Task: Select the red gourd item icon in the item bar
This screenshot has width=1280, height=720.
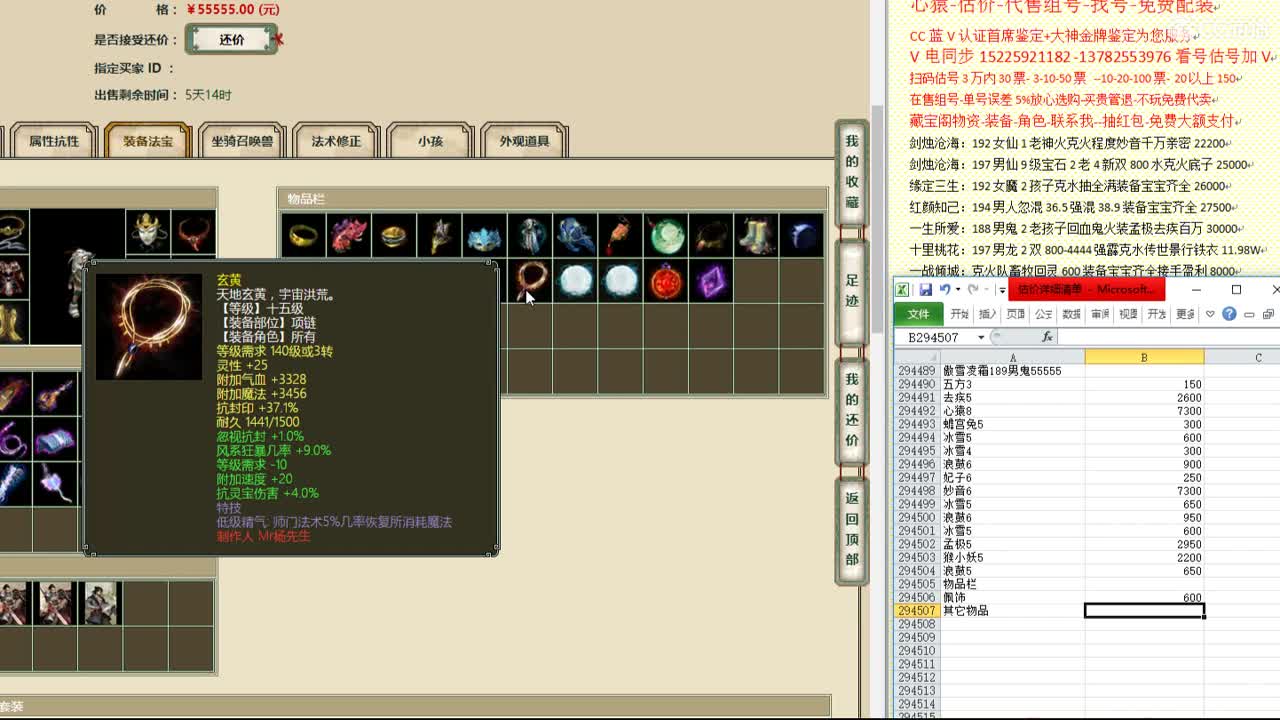Action: 620,236
